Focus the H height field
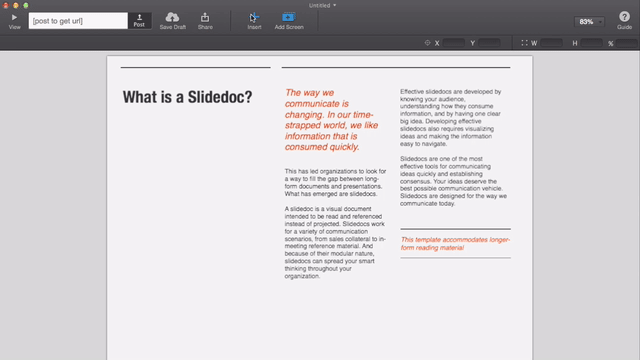 (591, 43)
